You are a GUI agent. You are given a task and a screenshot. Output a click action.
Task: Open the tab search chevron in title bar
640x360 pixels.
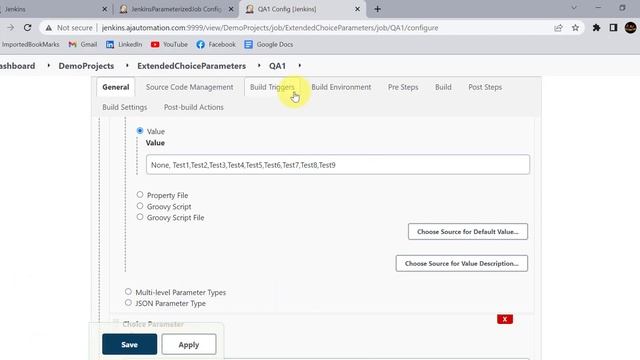574,8
